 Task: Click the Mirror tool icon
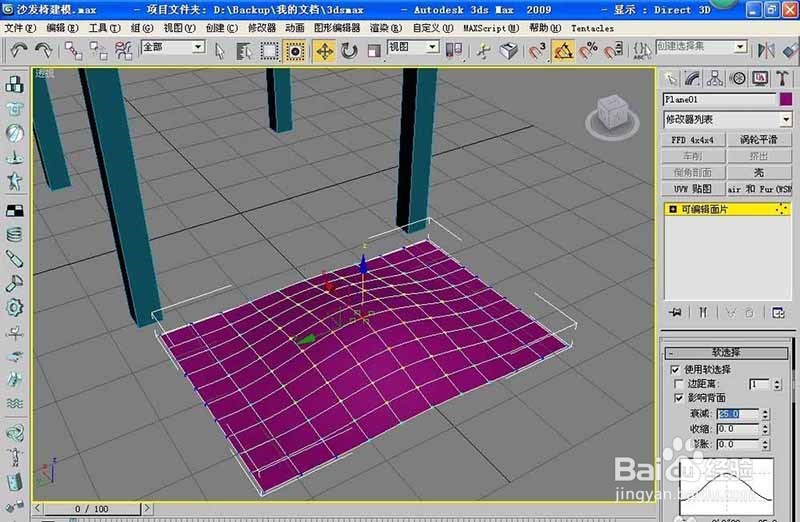point(766,50)
